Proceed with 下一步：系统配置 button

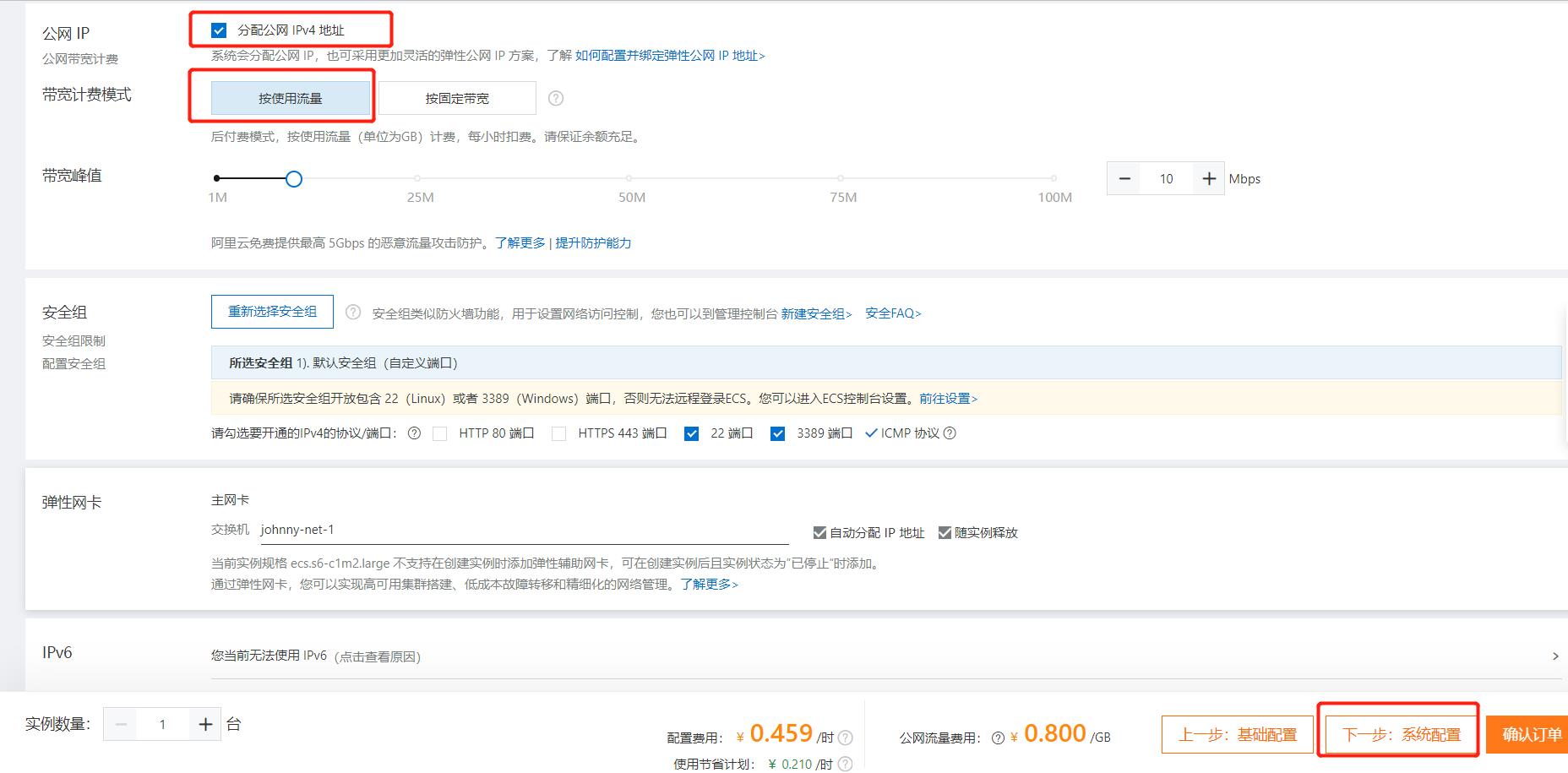click(1402, 735)
